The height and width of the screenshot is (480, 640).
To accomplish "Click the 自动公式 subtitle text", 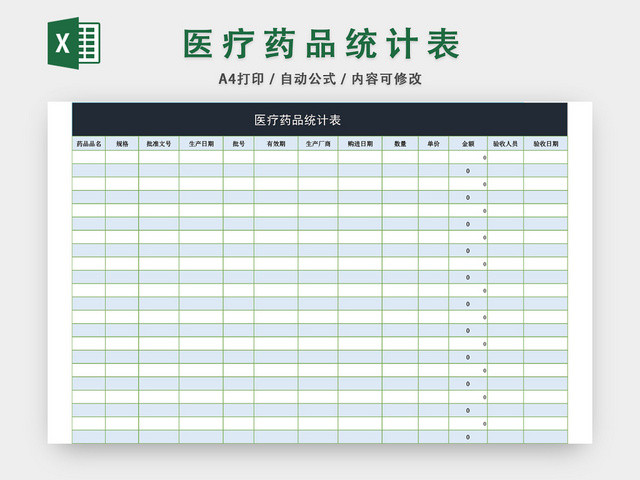I will tap(308, 79).
